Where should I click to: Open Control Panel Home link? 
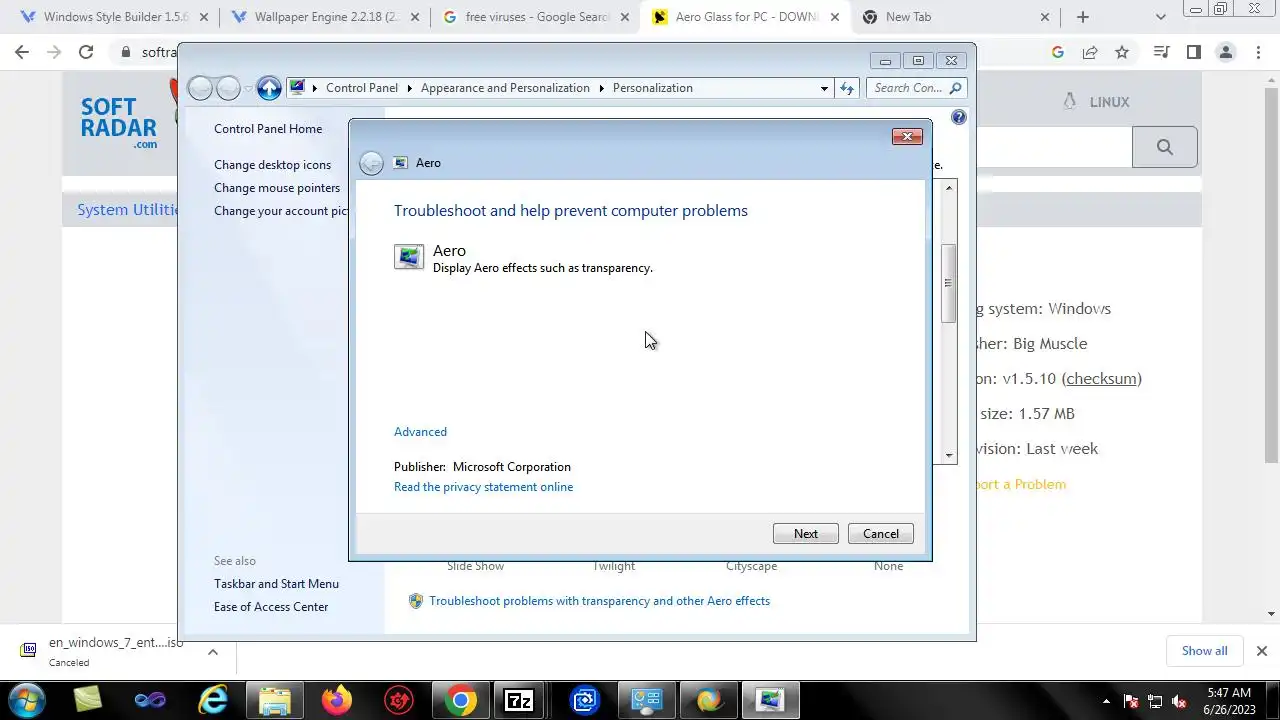click(x=268, y=129)
